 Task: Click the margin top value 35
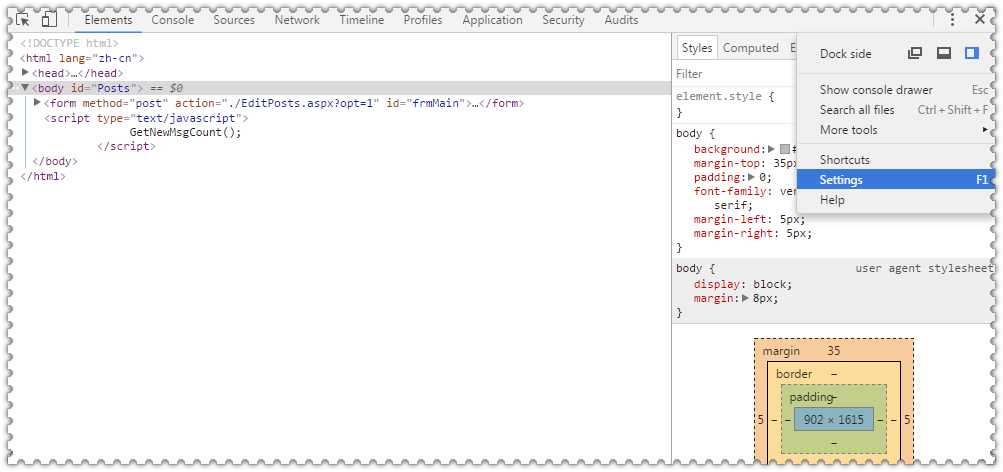tap(833, 350)
